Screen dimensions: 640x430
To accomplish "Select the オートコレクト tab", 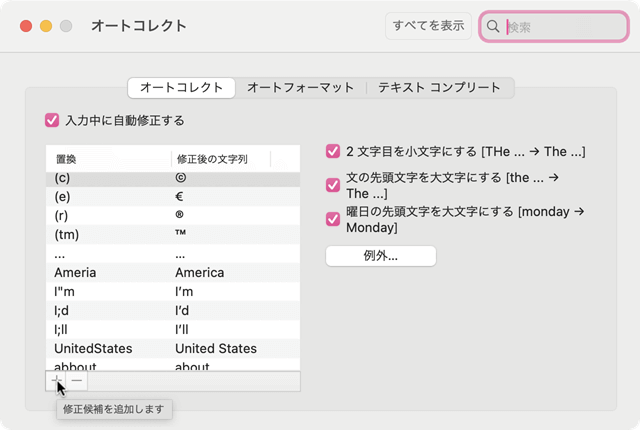I will point(181,88).
